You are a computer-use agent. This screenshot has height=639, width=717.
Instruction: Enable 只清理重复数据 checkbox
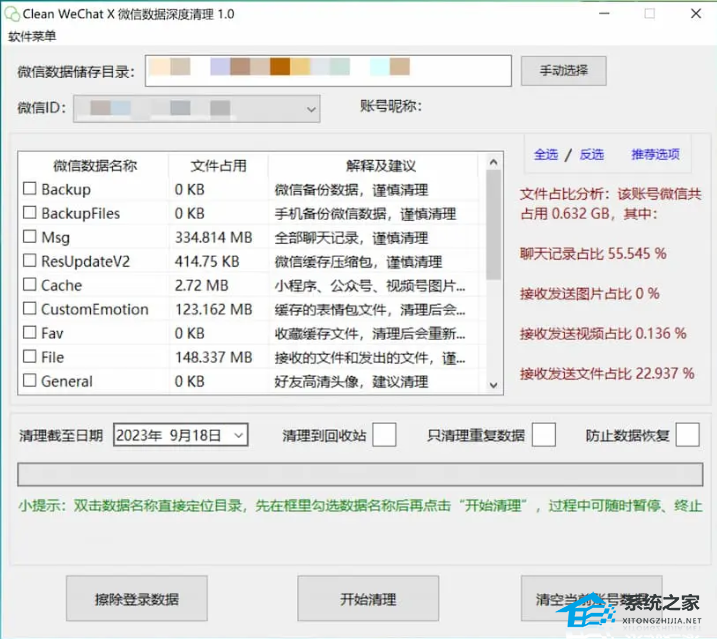click(x=543, y=435)
